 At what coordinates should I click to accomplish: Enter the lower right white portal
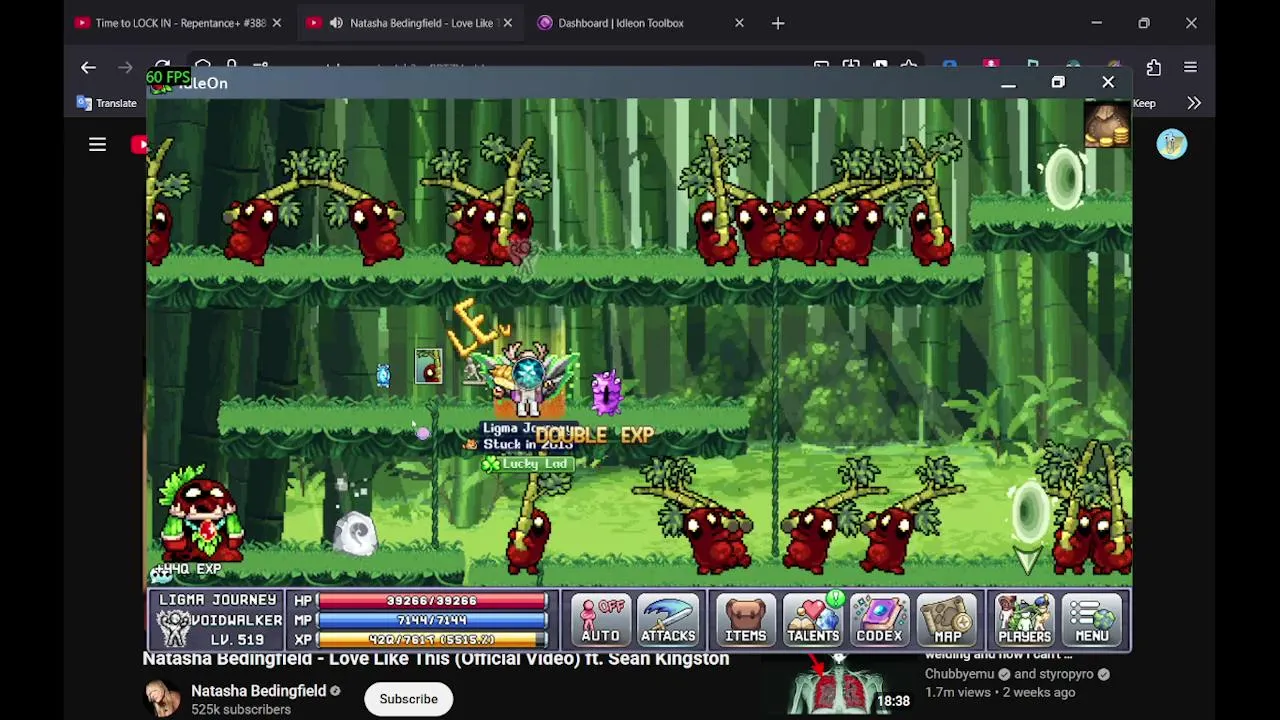click(1028, 512)
